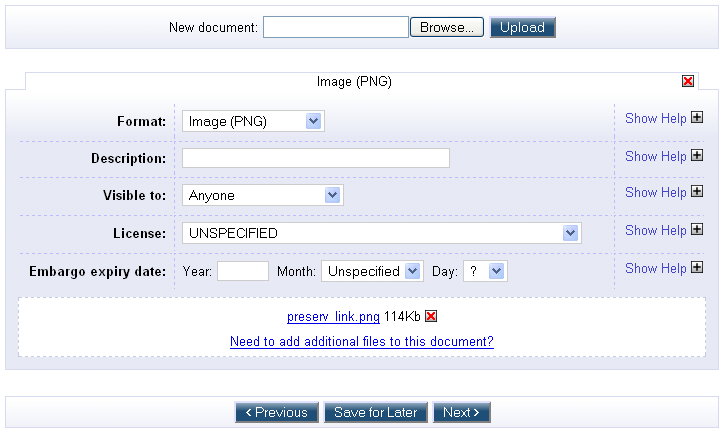
Task: Proceed with the Next button
Action: pos(462,412)
